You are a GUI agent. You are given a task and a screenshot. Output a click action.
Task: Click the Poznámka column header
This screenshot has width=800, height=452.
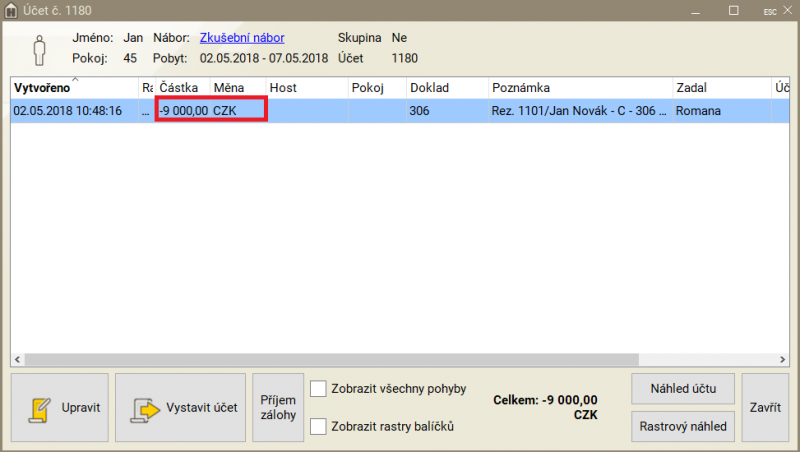coord(580,88)
